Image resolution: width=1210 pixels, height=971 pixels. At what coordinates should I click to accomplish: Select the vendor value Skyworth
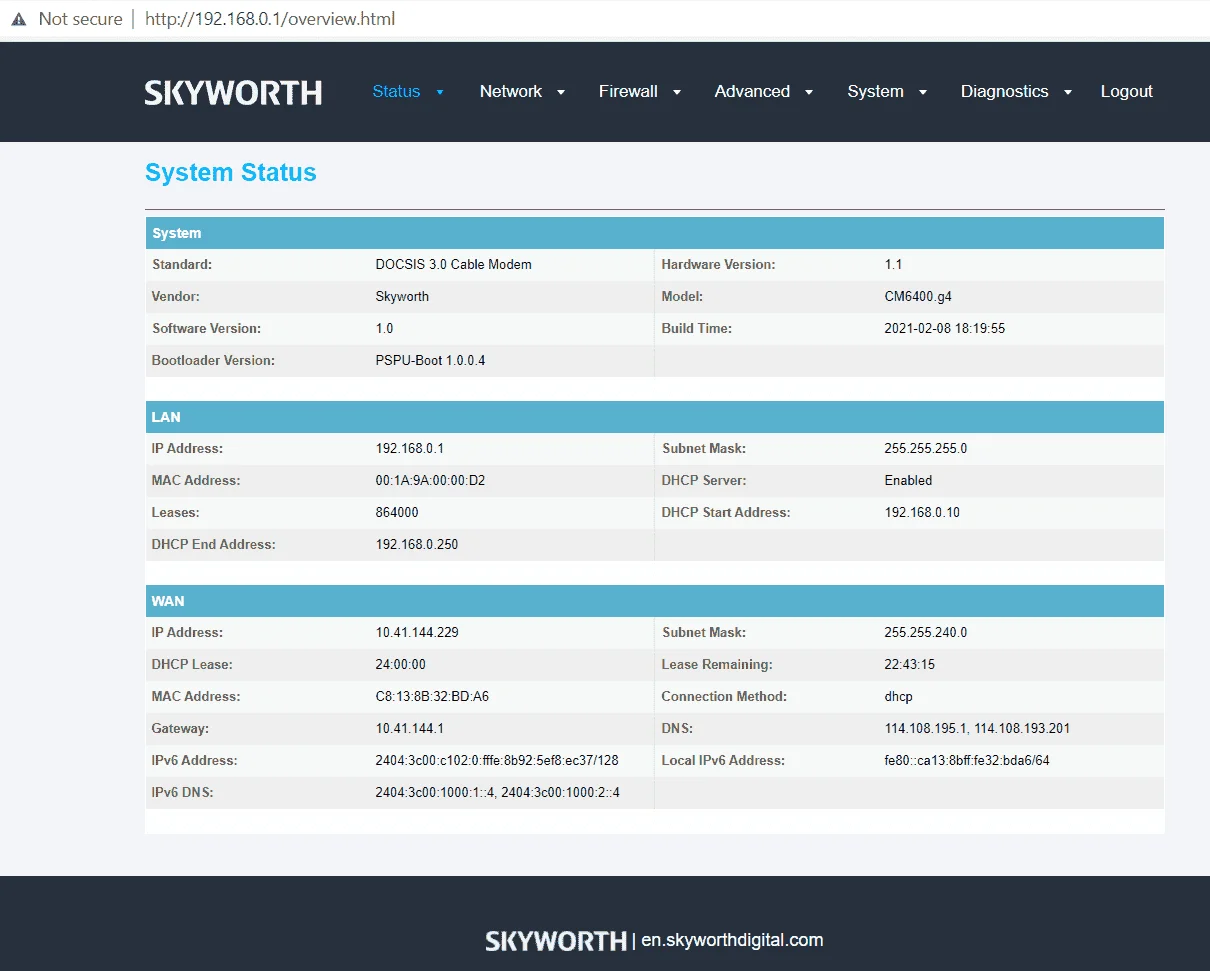403,297
